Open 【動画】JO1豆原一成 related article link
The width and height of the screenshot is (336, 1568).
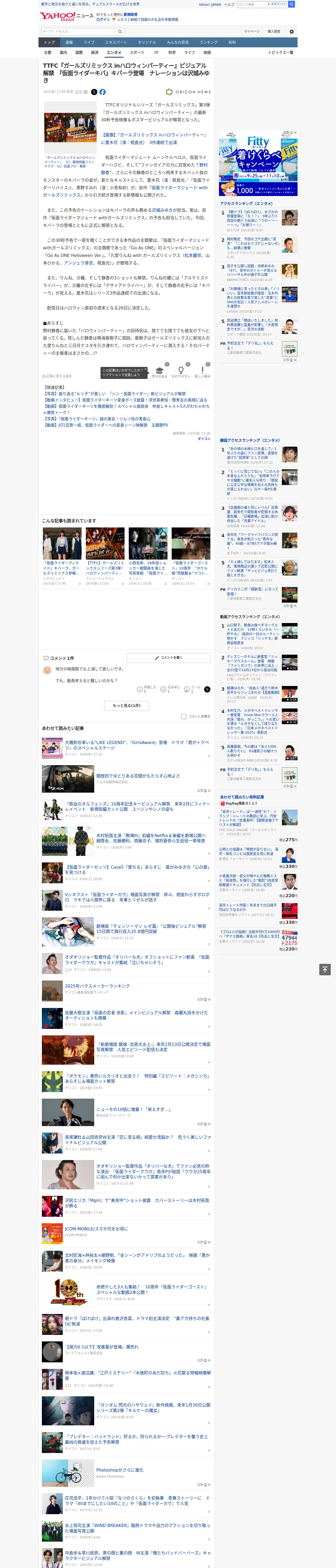tap(106, 425)
